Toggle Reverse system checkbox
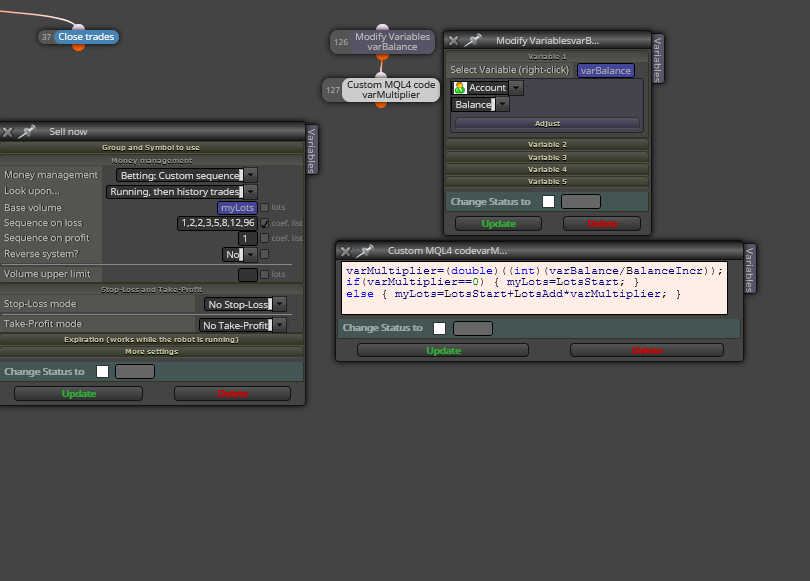The height and width of the screenshot is (581, 810). [264, 254]
